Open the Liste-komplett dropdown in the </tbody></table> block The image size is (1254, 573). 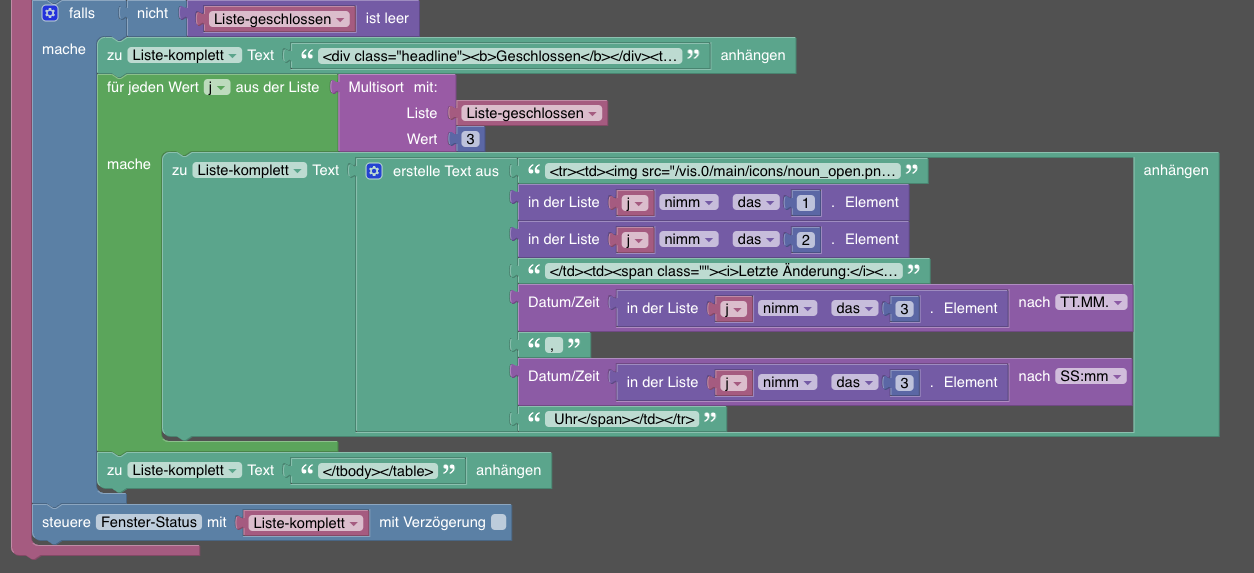pyautogui.click(x=185, y=470)
